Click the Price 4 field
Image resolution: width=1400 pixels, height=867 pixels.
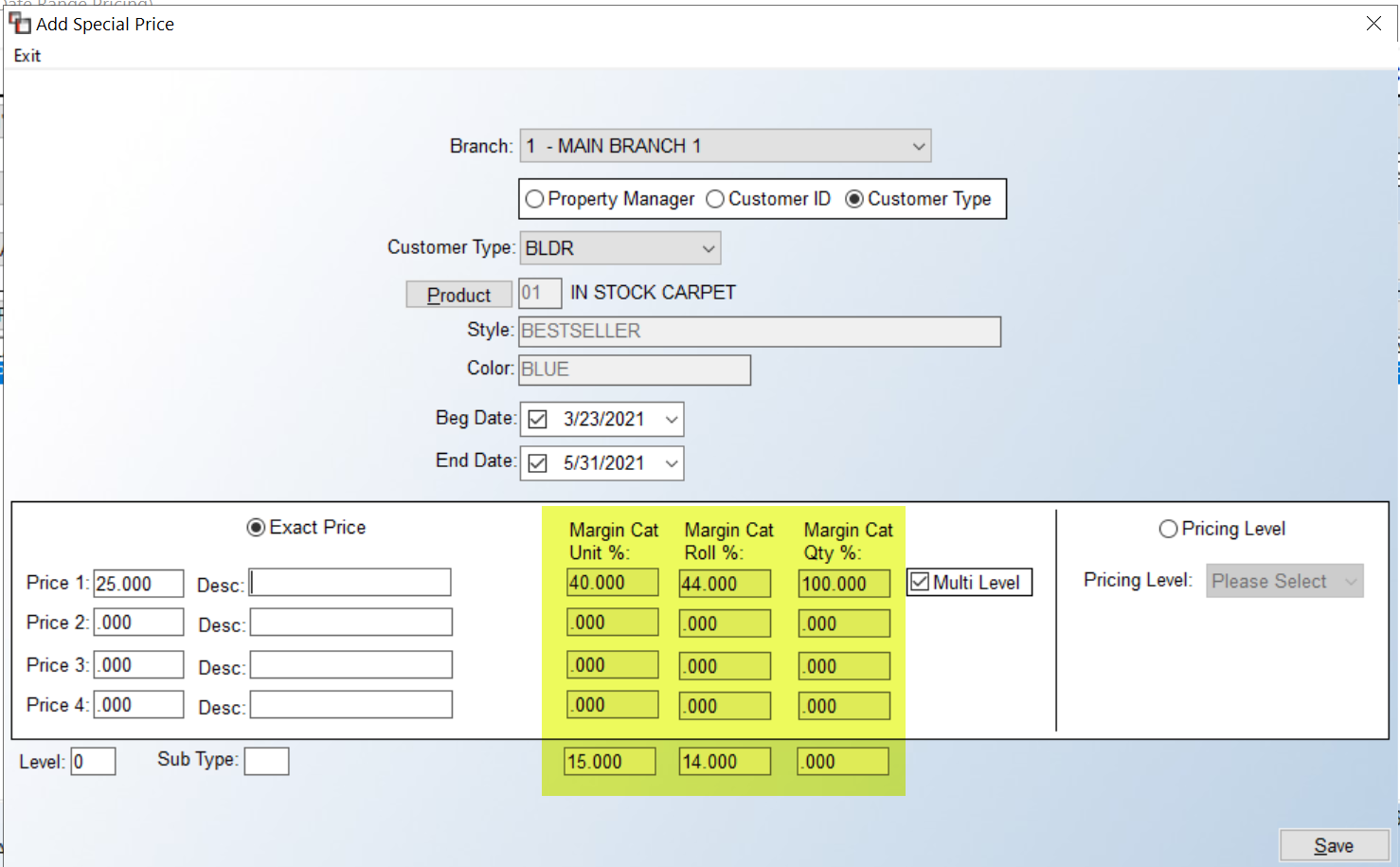pyautogui.click(x=138, y=705)
